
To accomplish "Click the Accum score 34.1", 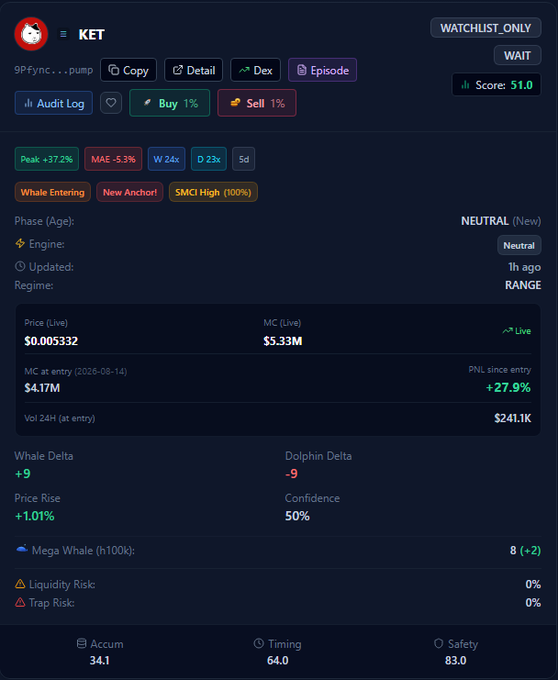I will point(99,660).
